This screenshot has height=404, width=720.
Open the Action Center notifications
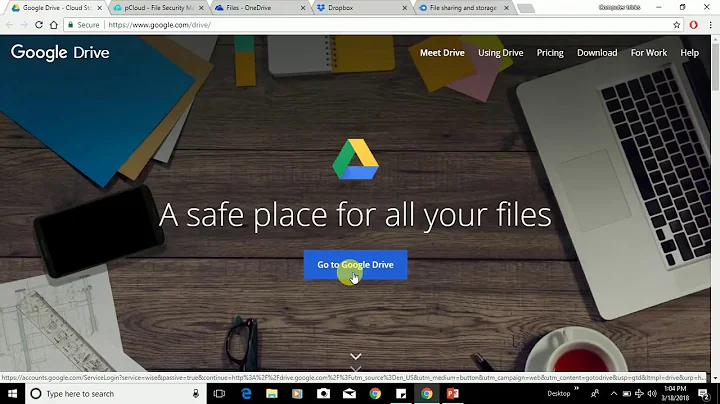pos(703,393)
